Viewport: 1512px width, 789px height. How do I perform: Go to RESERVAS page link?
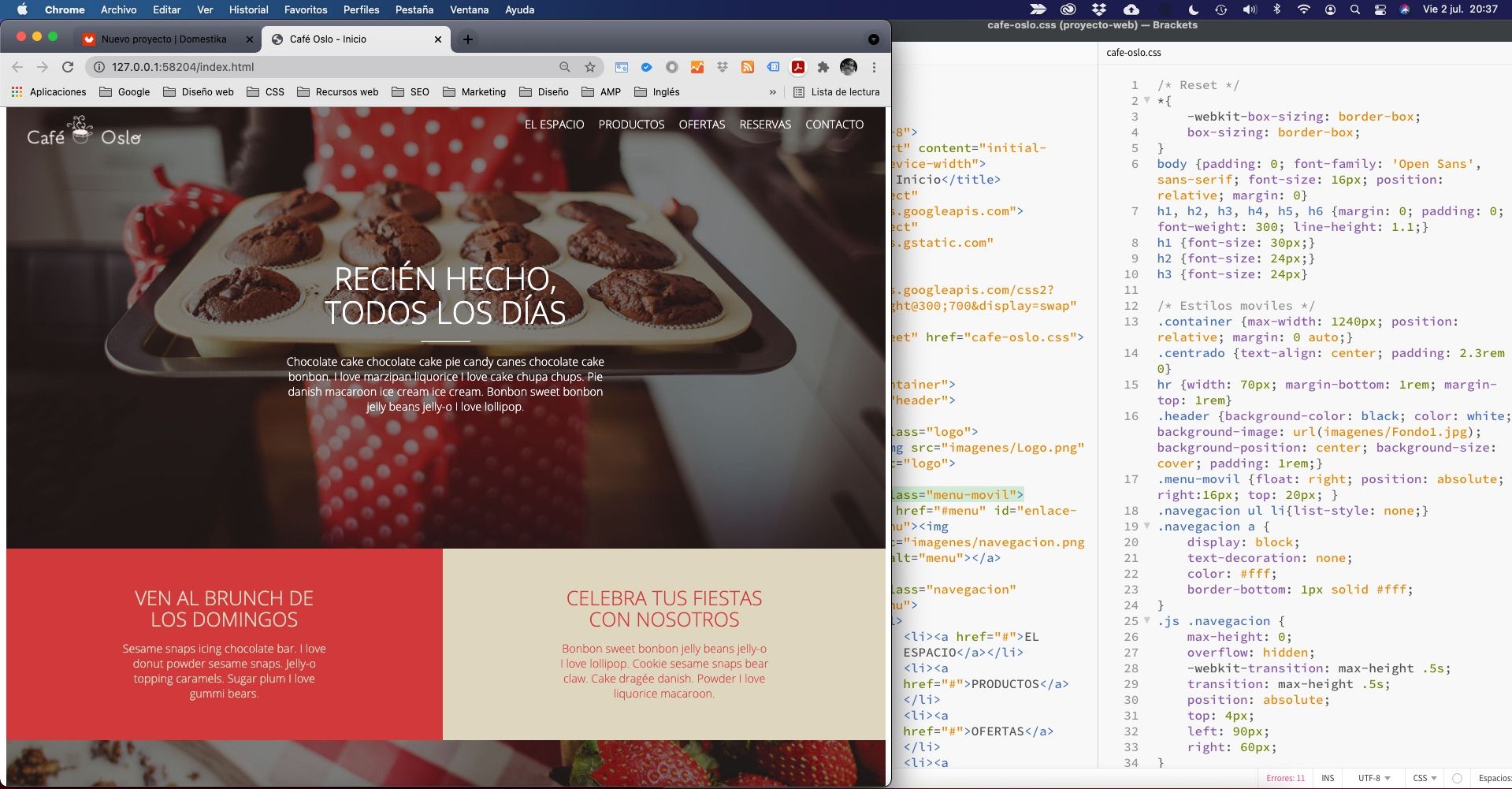[x=765, y=125]
